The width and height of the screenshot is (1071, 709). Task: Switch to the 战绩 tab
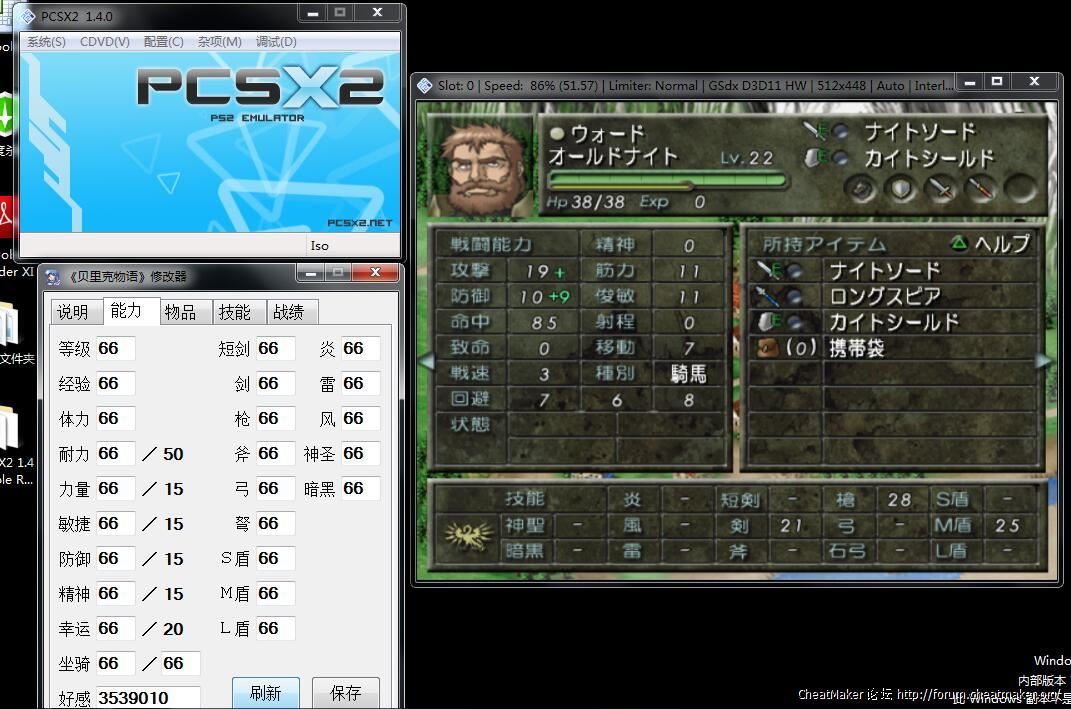coord(288,312)
